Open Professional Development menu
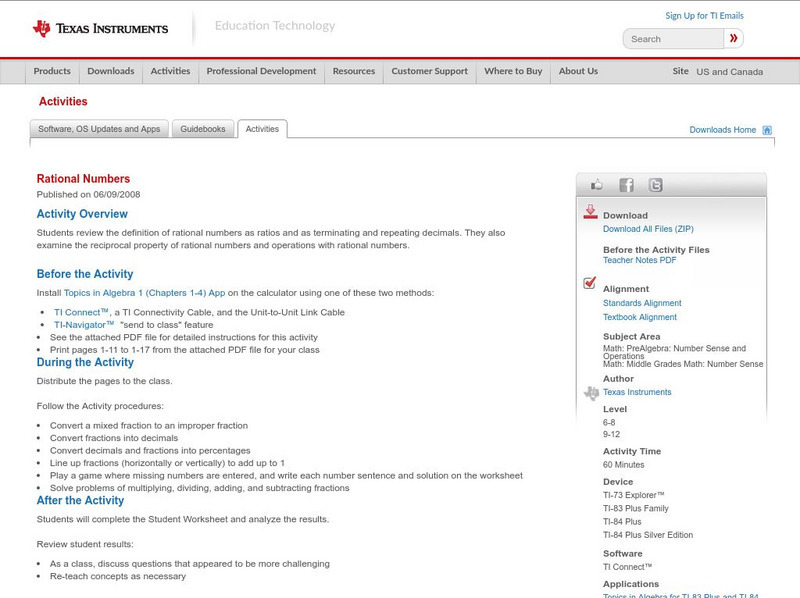 point(261,71)
